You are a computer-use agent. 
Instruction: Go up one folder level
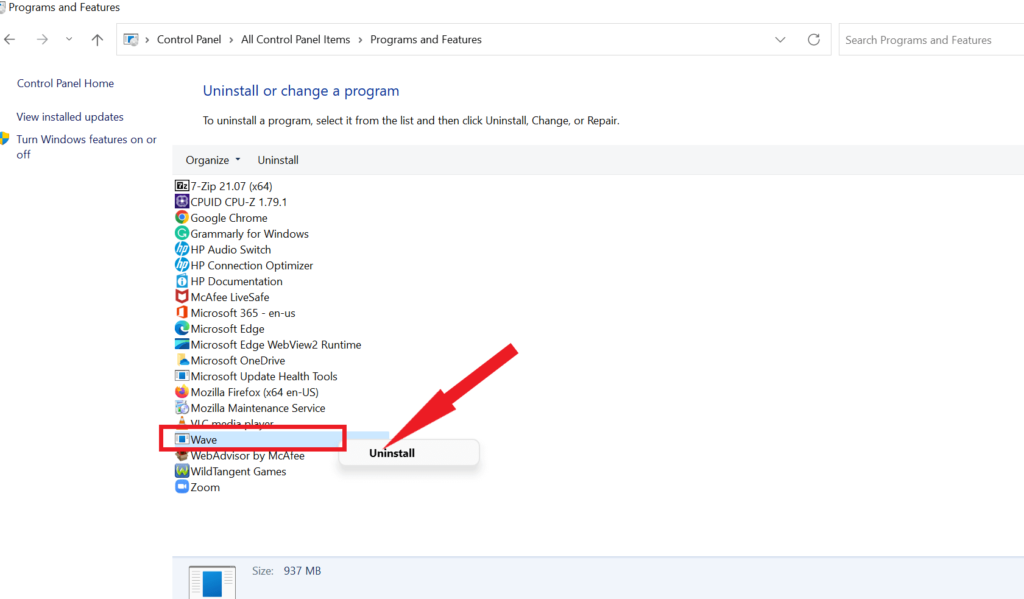pyautogui.click(x=97, y=40)
